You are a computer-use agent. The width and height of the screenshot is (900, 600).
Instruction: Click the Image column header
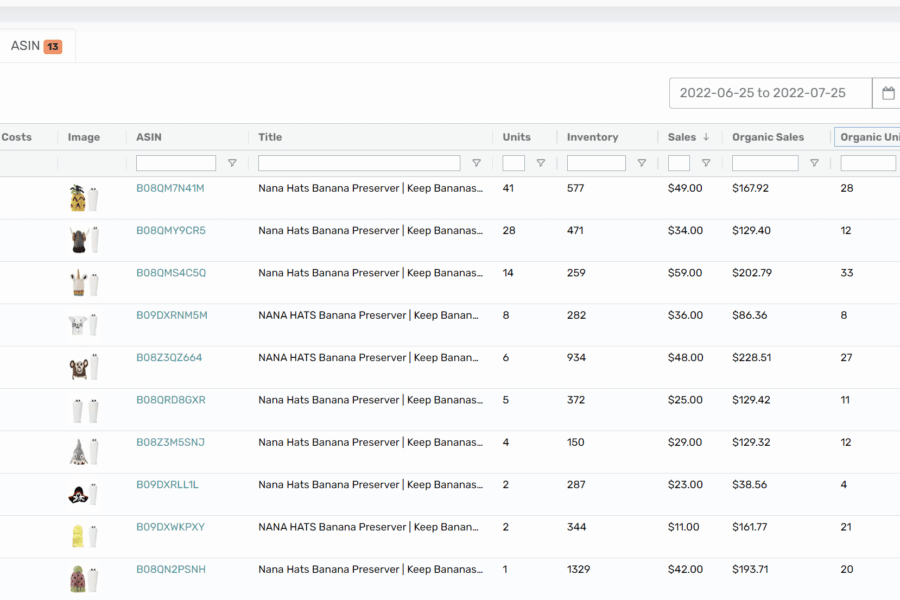pos(84,137)
